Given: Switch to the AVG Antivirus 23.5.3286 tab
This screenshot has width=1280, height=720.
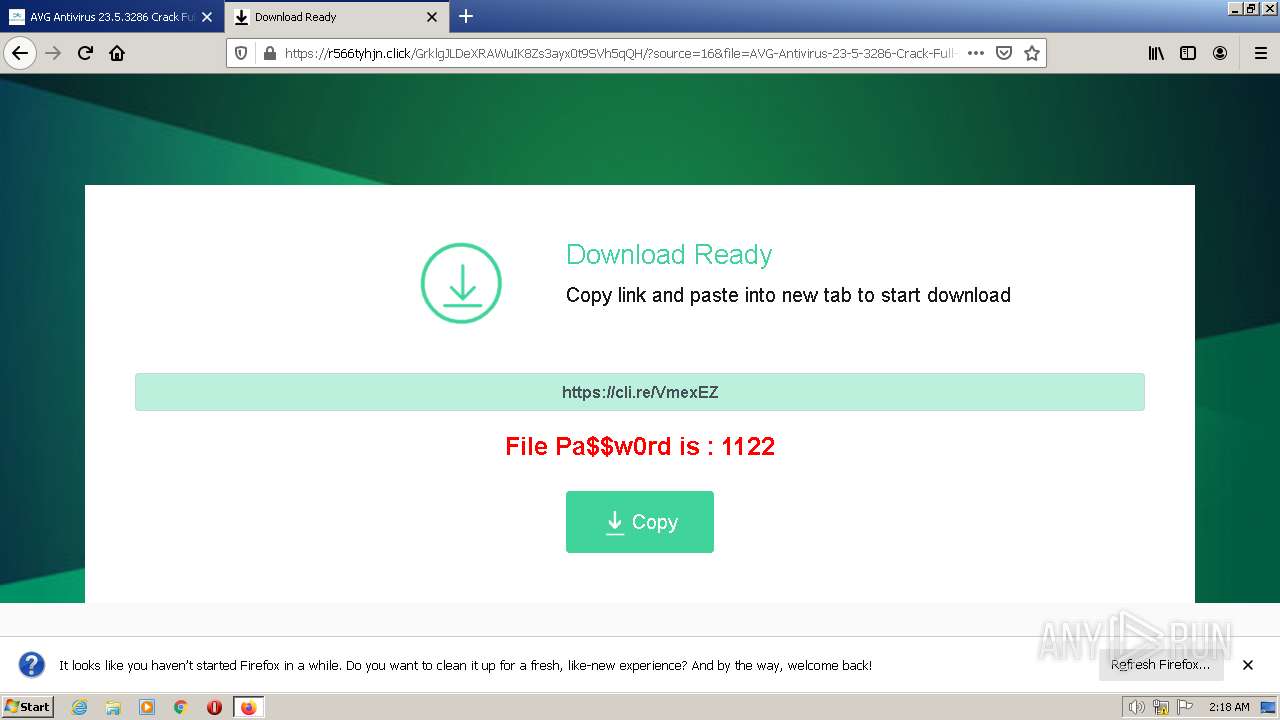Looking at the screenshot, I should pos(112,17).
